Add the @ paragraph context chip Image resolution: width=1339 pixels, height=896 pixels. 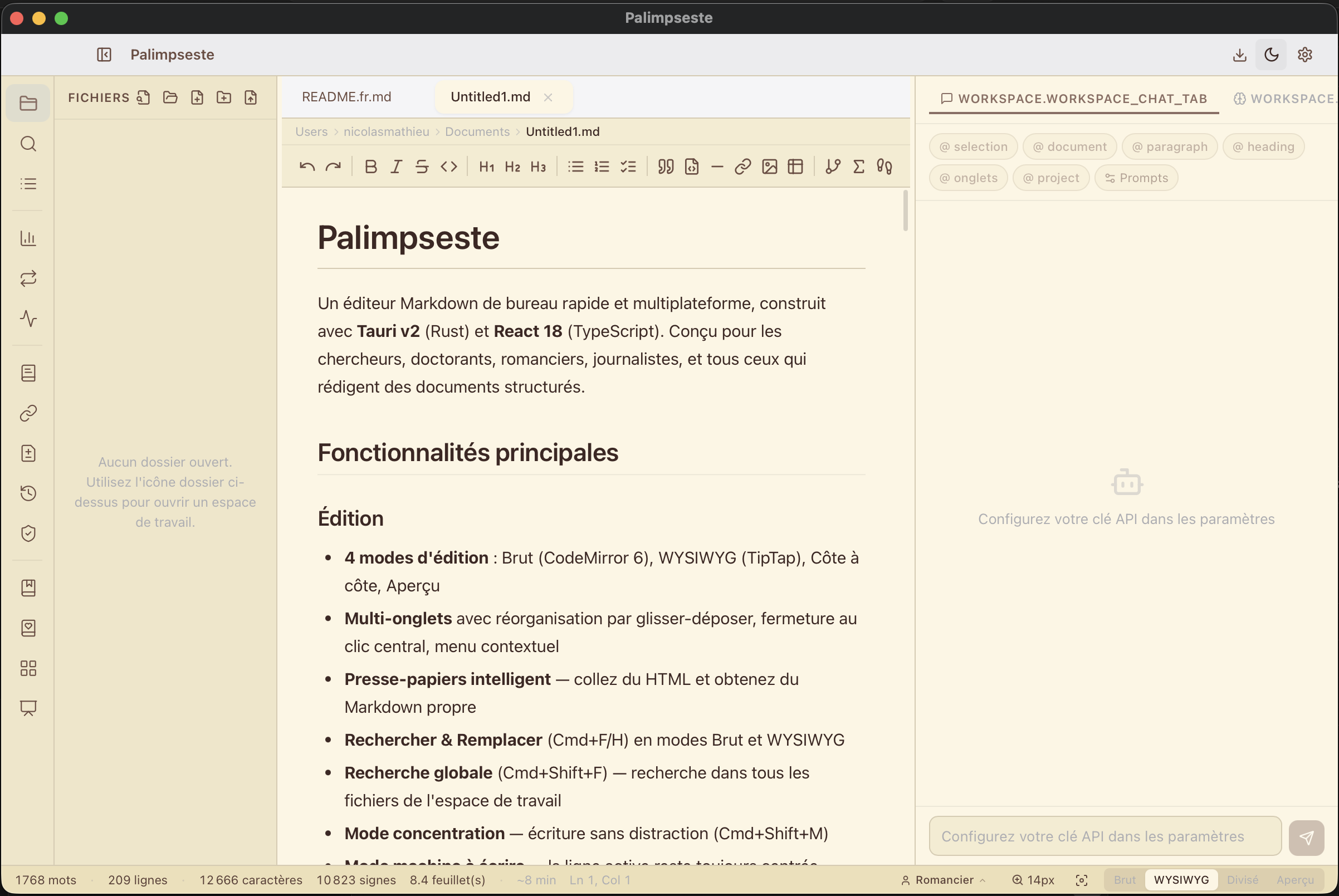coord(1170,147)
